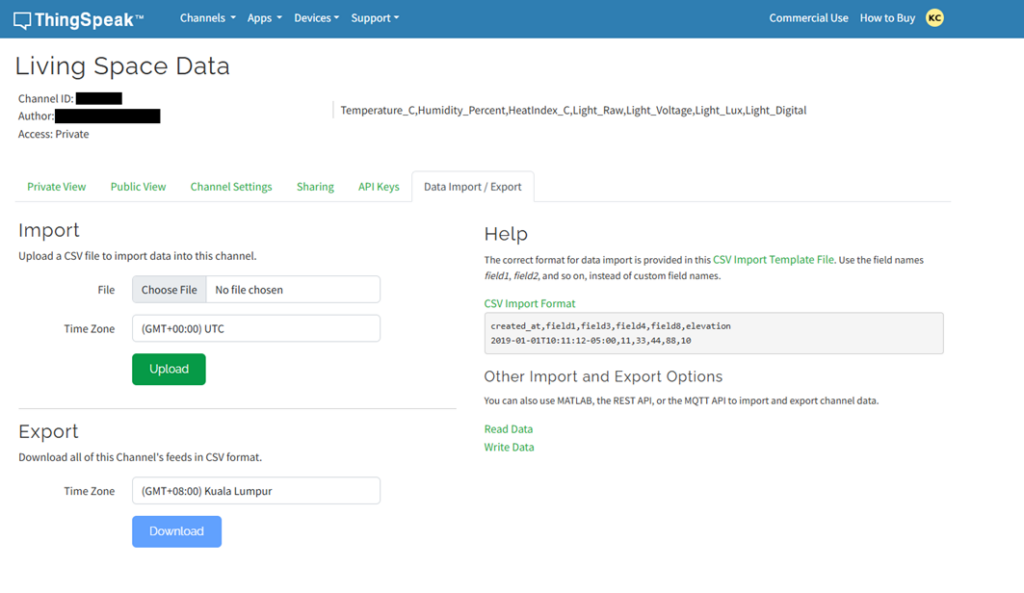The image size is (1024, 593).
Task: Switch to the Public View tab
Action: 138,187
